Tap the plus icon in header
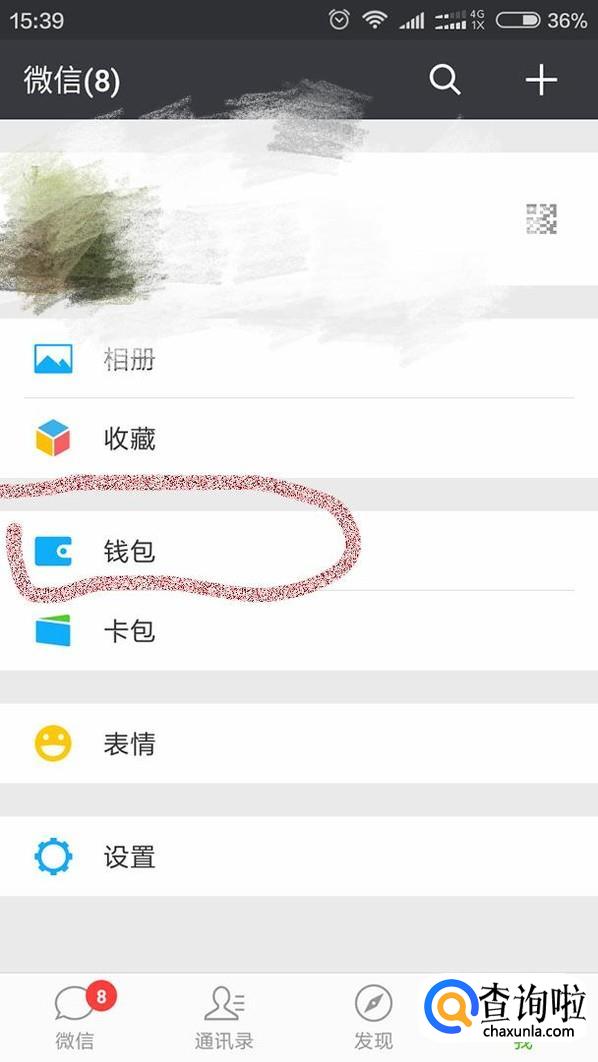The width and height of the screenshot is (598, 1062). (x=541, y=80)
